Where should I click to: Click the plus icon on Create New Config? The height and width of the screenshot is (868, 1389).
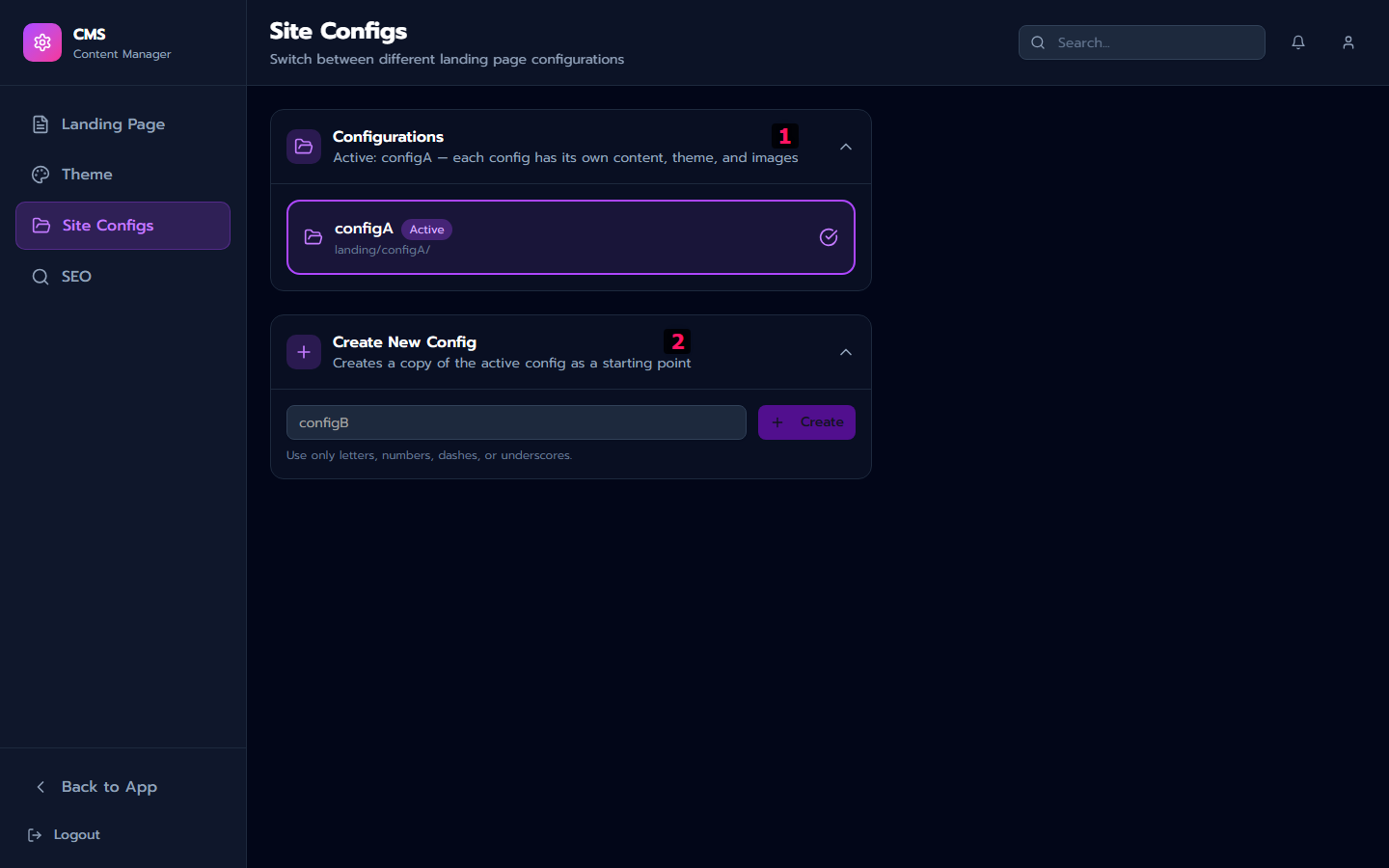coord(304,352)
